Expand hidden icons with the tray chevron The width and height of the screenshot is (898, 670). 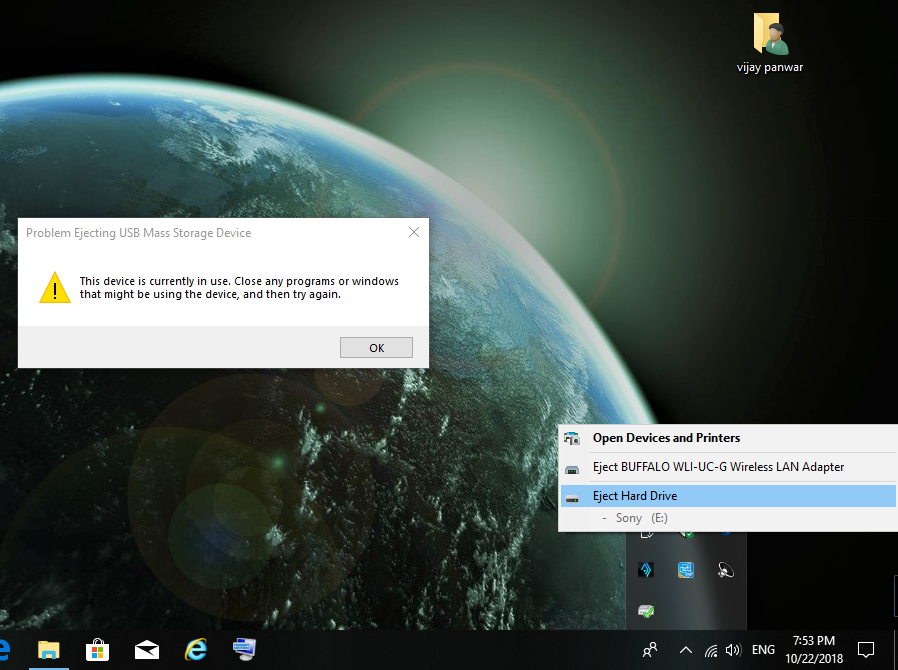pos(686,650)
